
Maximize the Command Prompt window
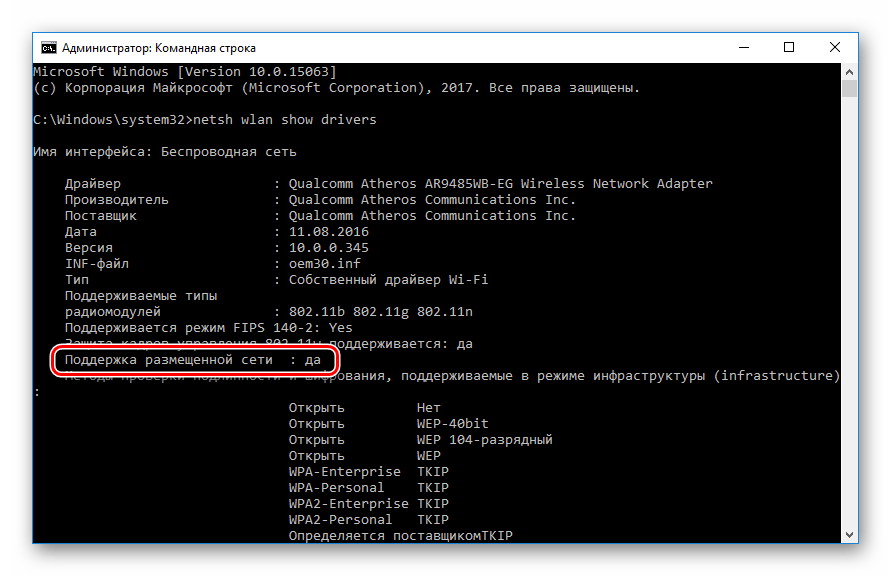point(789,47)
